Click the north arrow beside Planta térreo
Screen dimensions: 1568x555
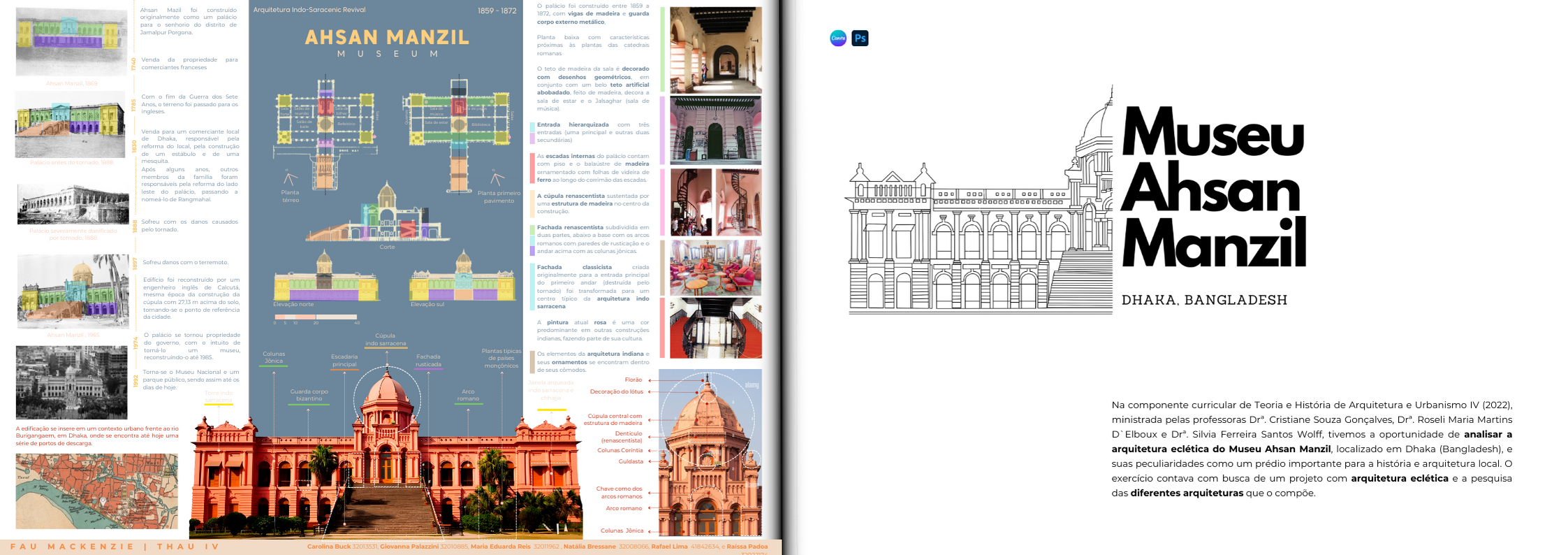pyautogui.click(x=290, y=177)
